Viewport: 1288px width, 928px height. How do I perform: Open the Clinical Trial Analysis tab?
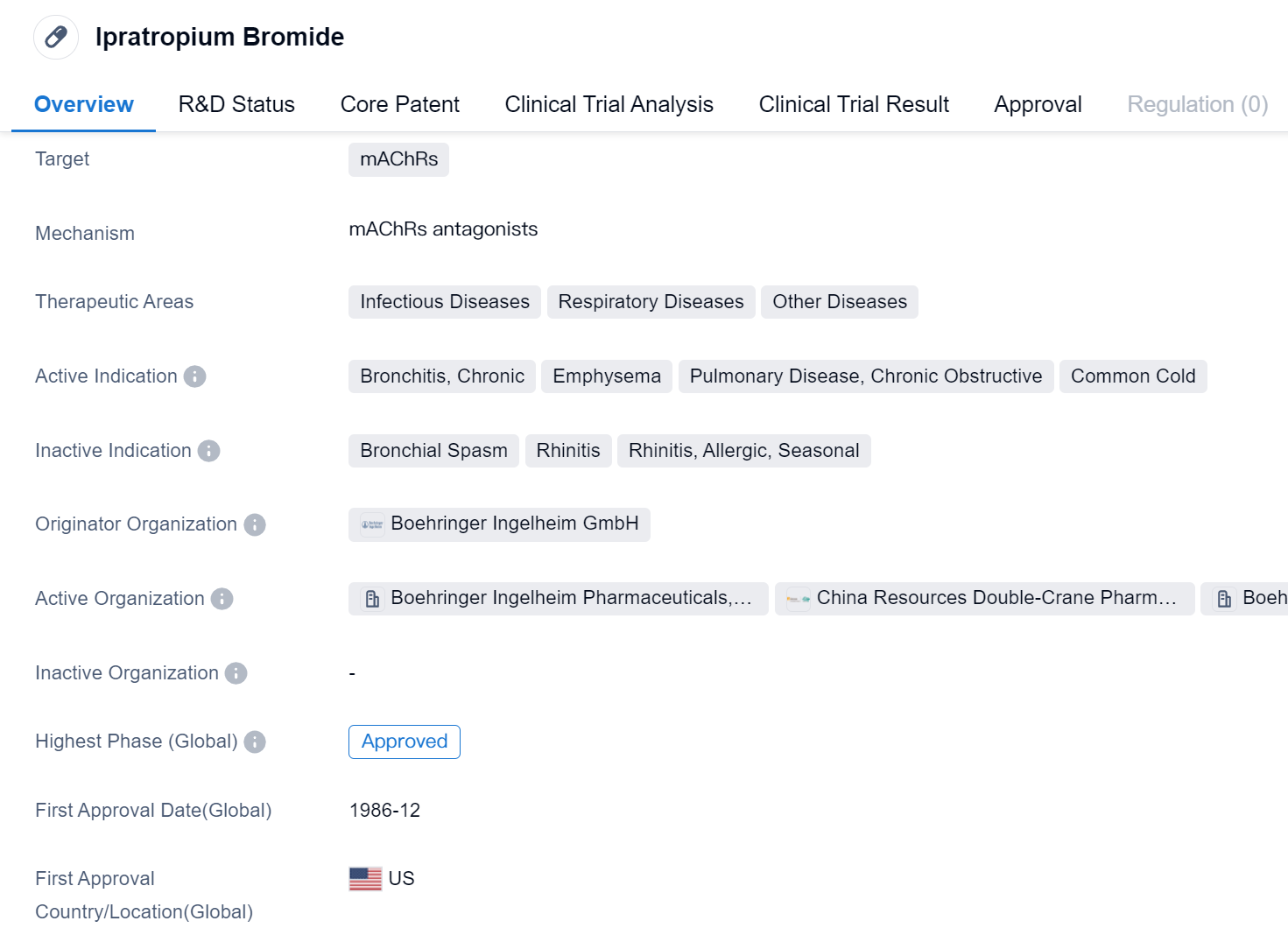click(x=609, y=104)
